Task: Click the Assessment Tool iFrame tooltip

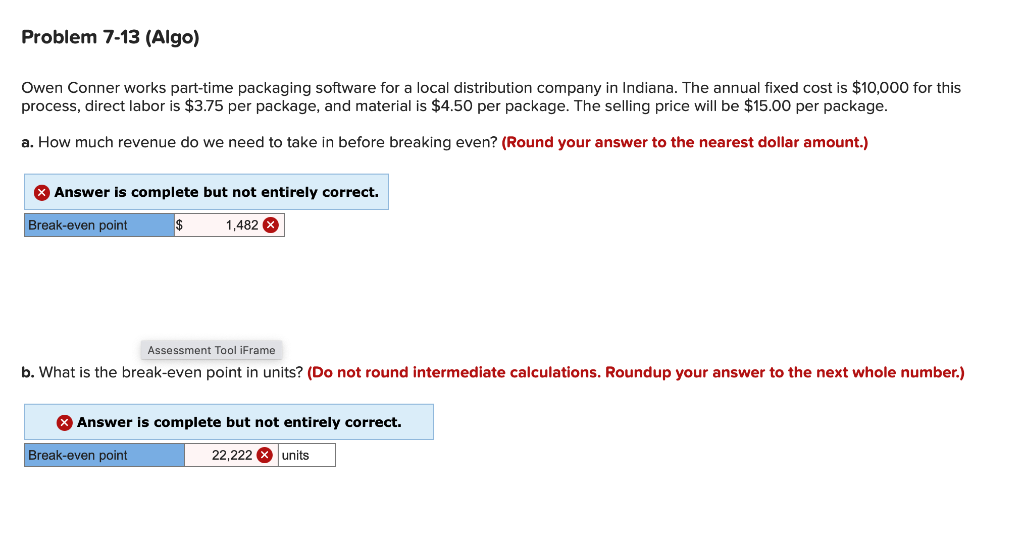Action: point(212,350)
